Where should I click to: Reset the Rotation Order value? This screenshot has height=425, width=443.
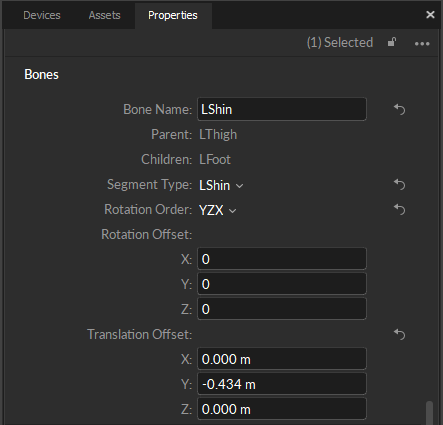tap(399, 209)
